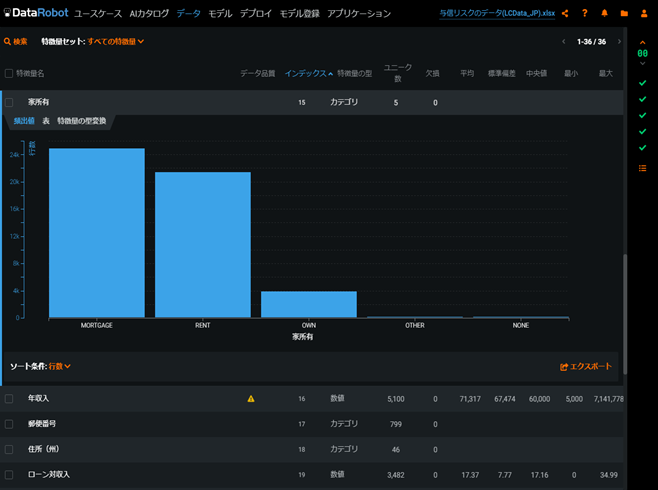Check the ローン対収入 feature checkbox
This screenshot has height=490, width=658.
point(9,475)
